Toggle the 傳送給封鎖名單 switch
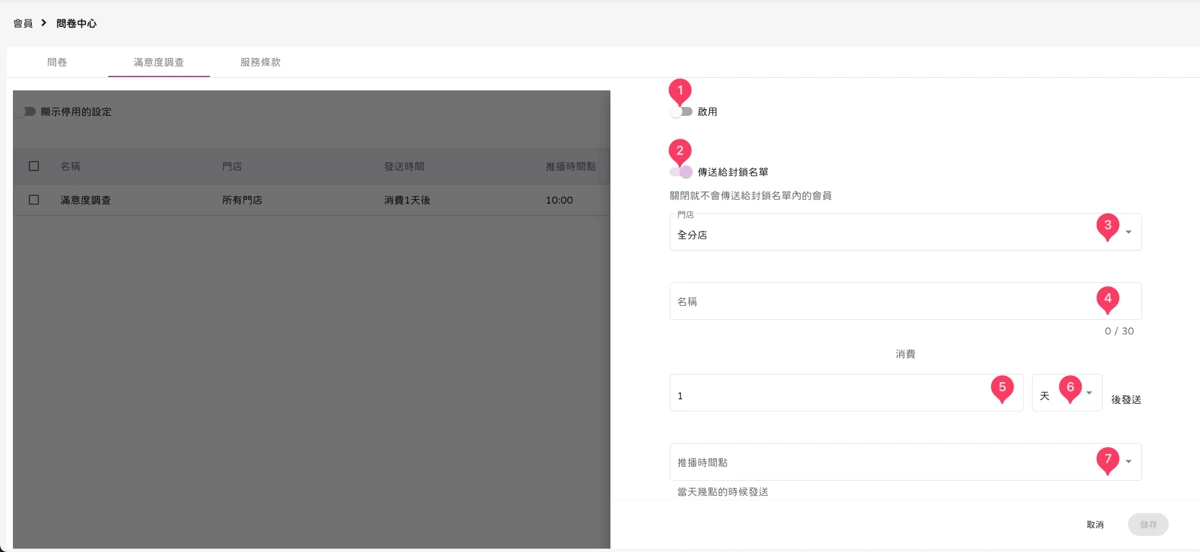The height and width of the screenshot is (552, 1200). click(681, 172)
